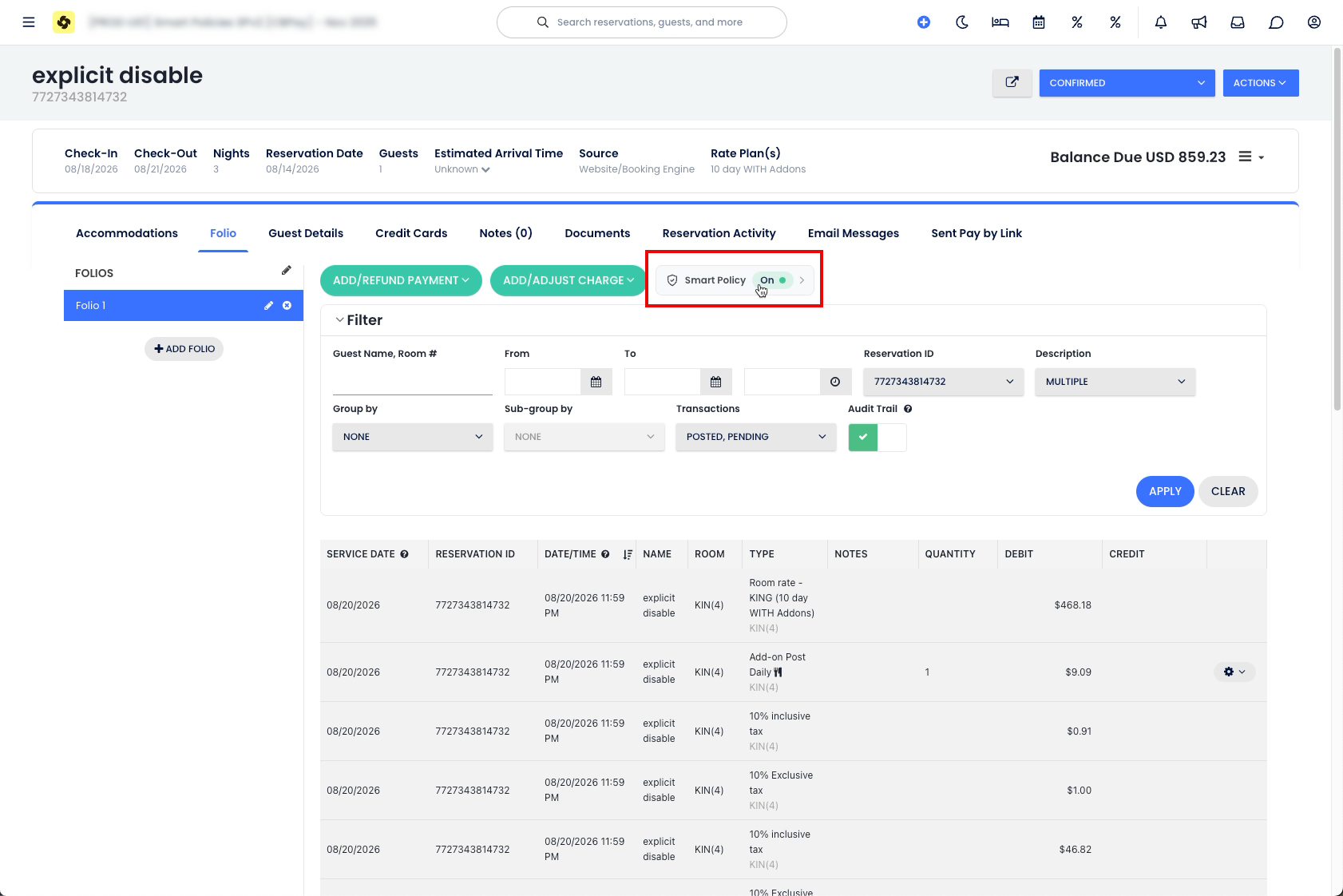This screenshot has width=1343, height=896.
Task: Switch to the Accommodations tab
Action: pos(127,233)
